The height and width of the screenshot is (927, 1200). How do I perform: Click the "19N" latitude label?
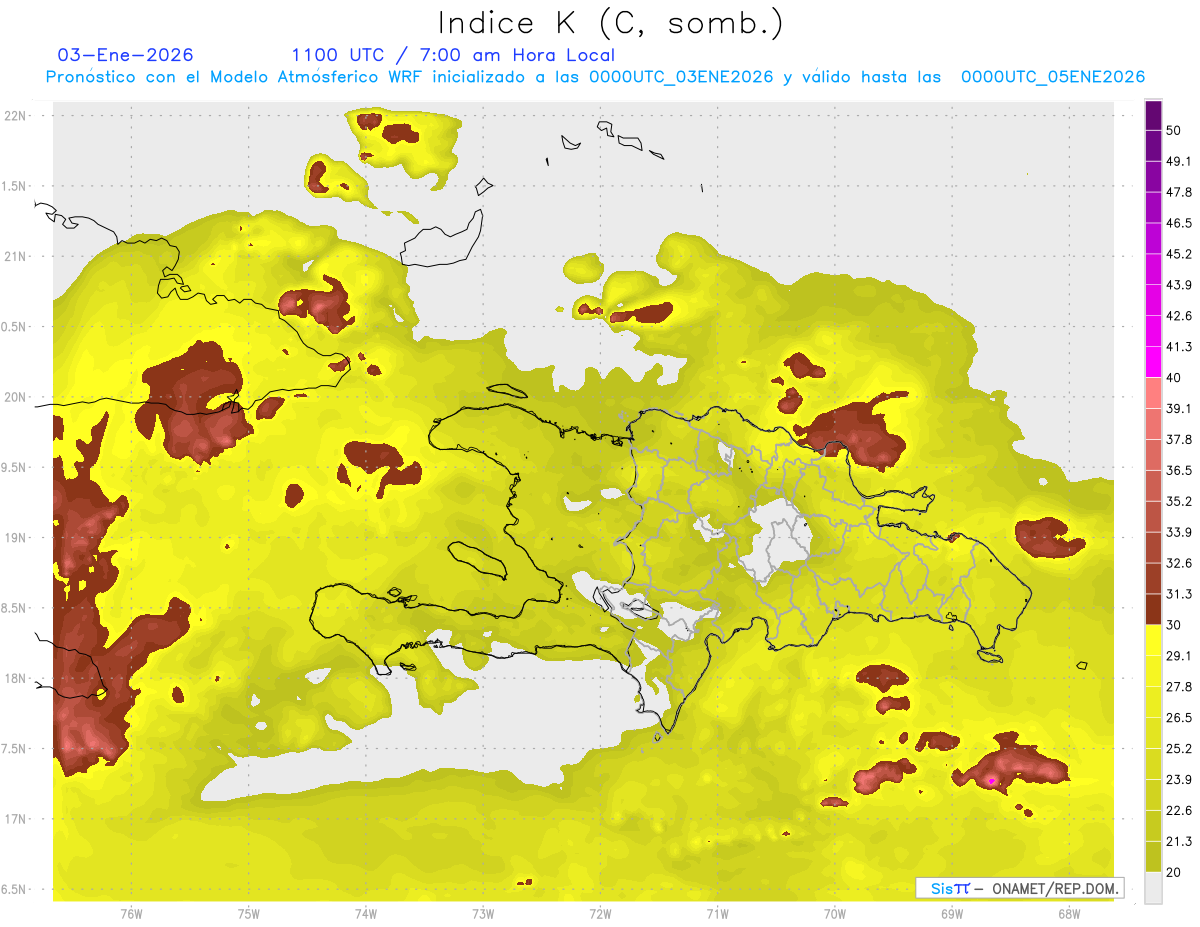coord(17,538)
